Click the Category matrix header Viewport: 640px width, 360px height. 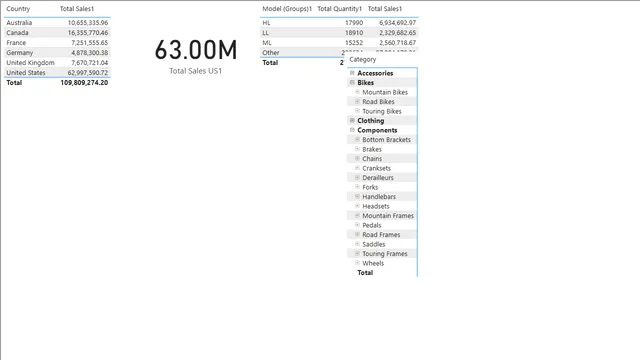[362, 60]
